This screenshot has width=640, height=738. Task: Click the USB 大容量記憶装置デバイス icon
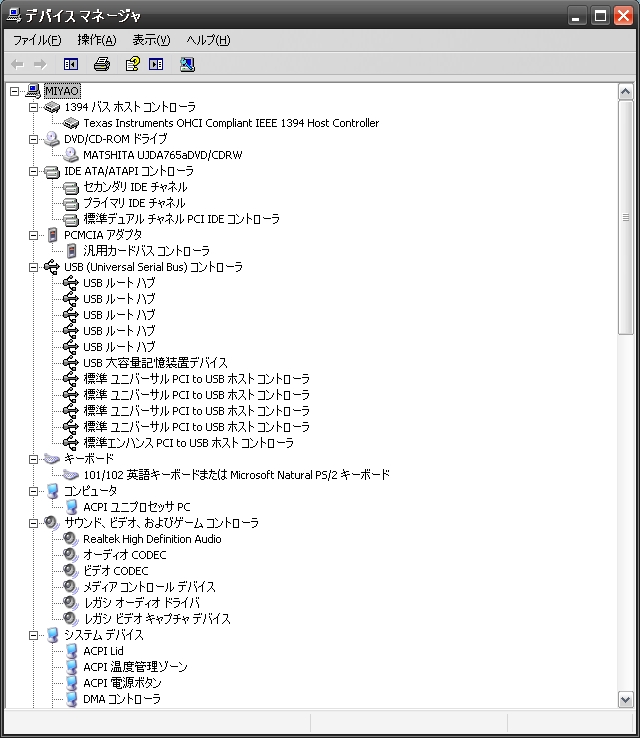pyautogui.click(x=71, y=363)
